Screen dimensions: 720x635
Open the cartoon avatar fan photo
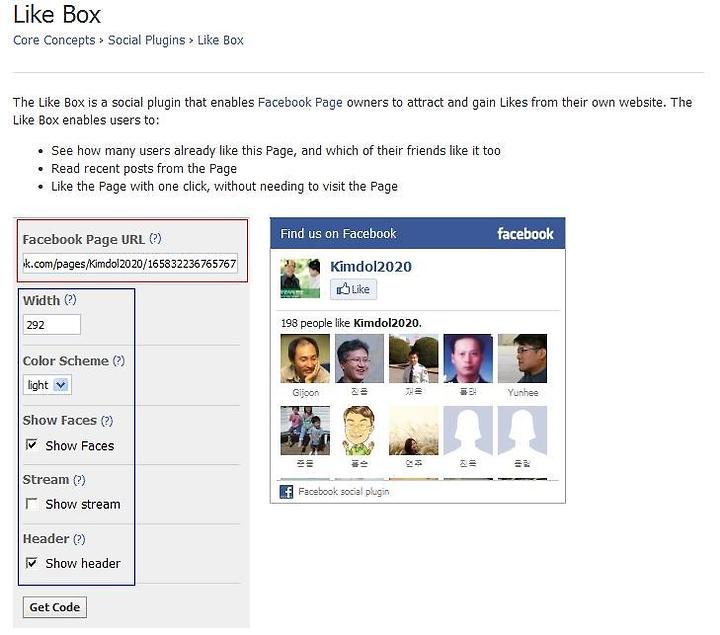coord(360,431)
